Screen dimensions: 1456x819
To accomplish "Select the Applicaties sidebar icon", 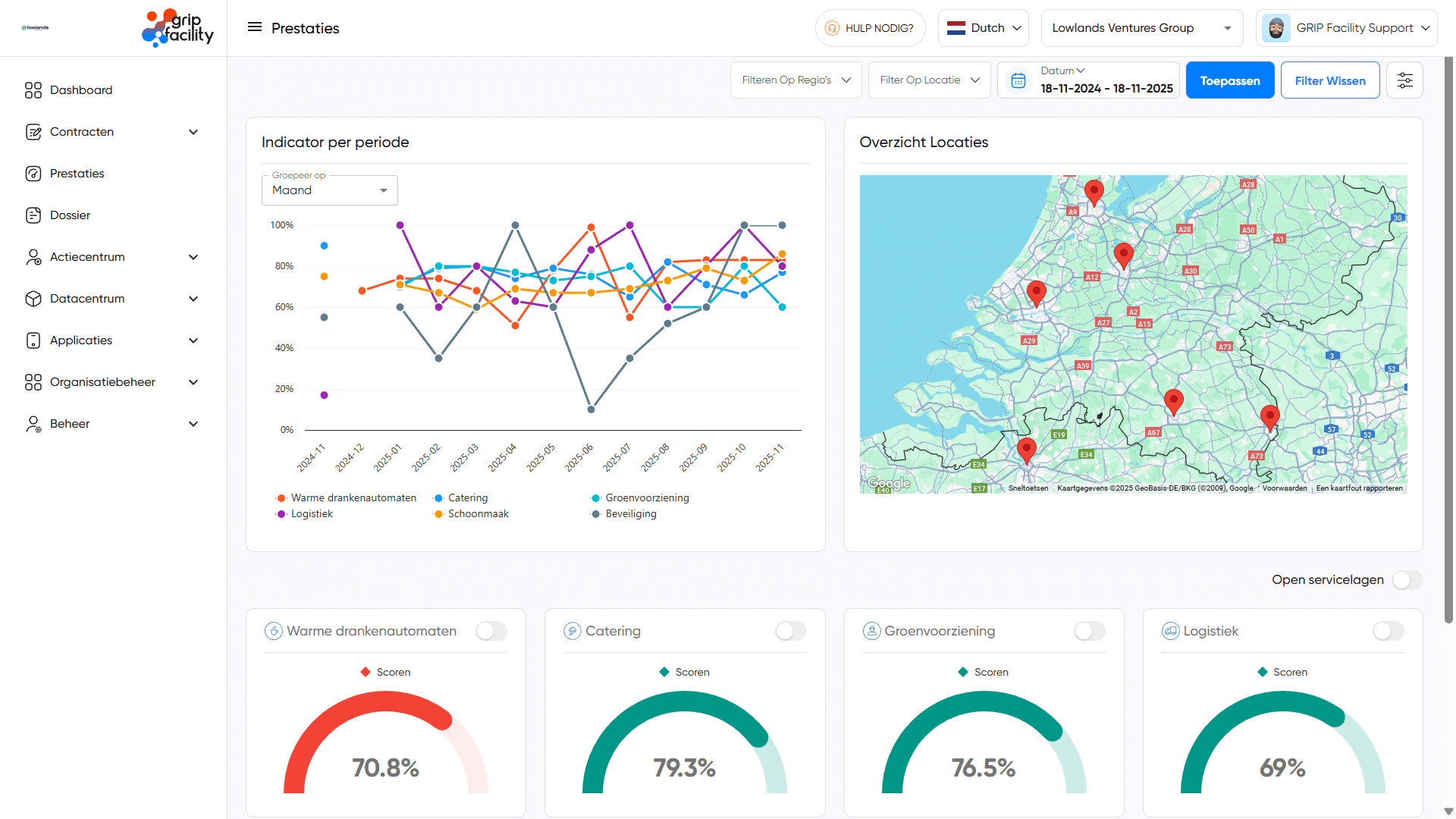I will [x=33, y=340].
